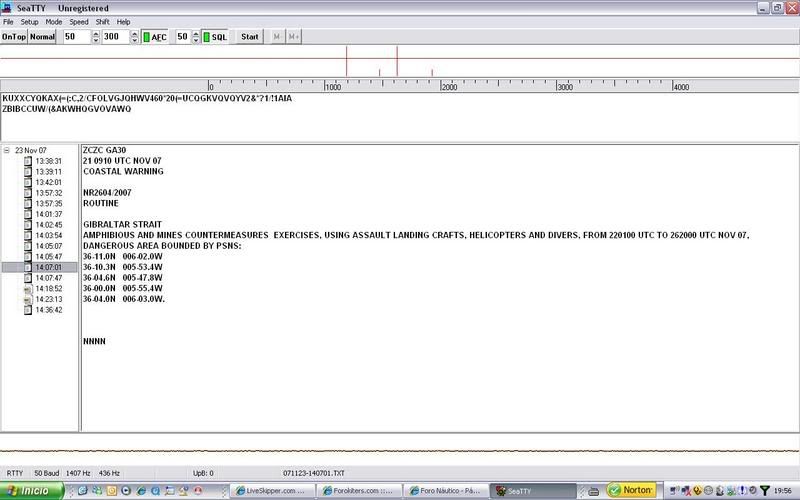Toggle the OnTop window mode
The image size is (800, 500).
click(13, 37)
